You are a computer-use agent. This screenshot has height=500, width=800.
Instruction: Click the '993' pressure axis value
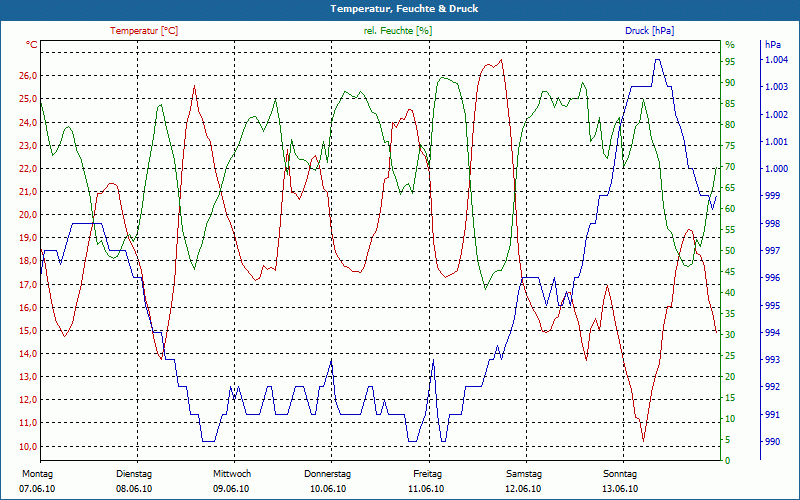point(771,360)
